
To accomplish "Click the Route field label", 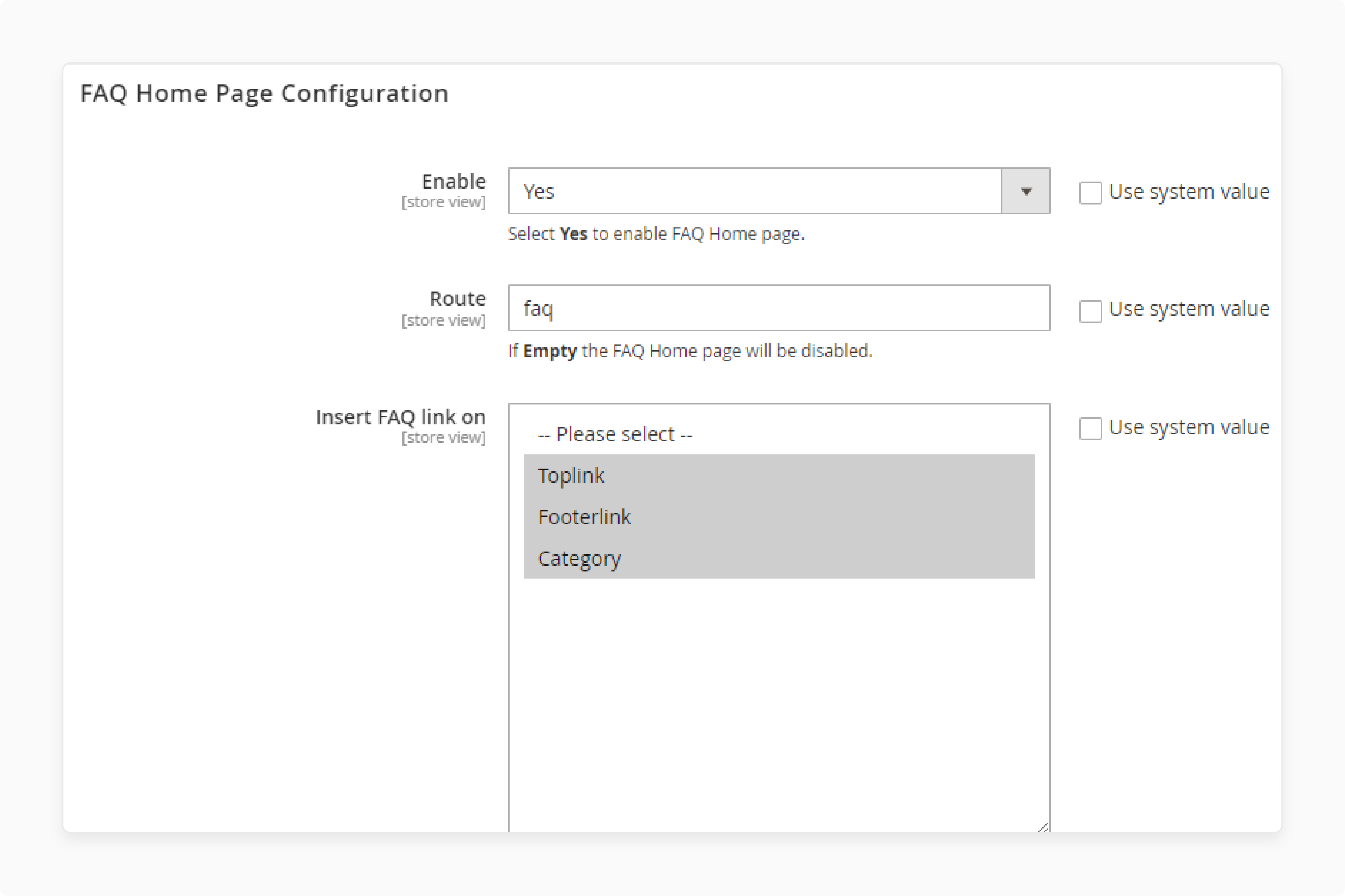I will (x=458, y=298).
